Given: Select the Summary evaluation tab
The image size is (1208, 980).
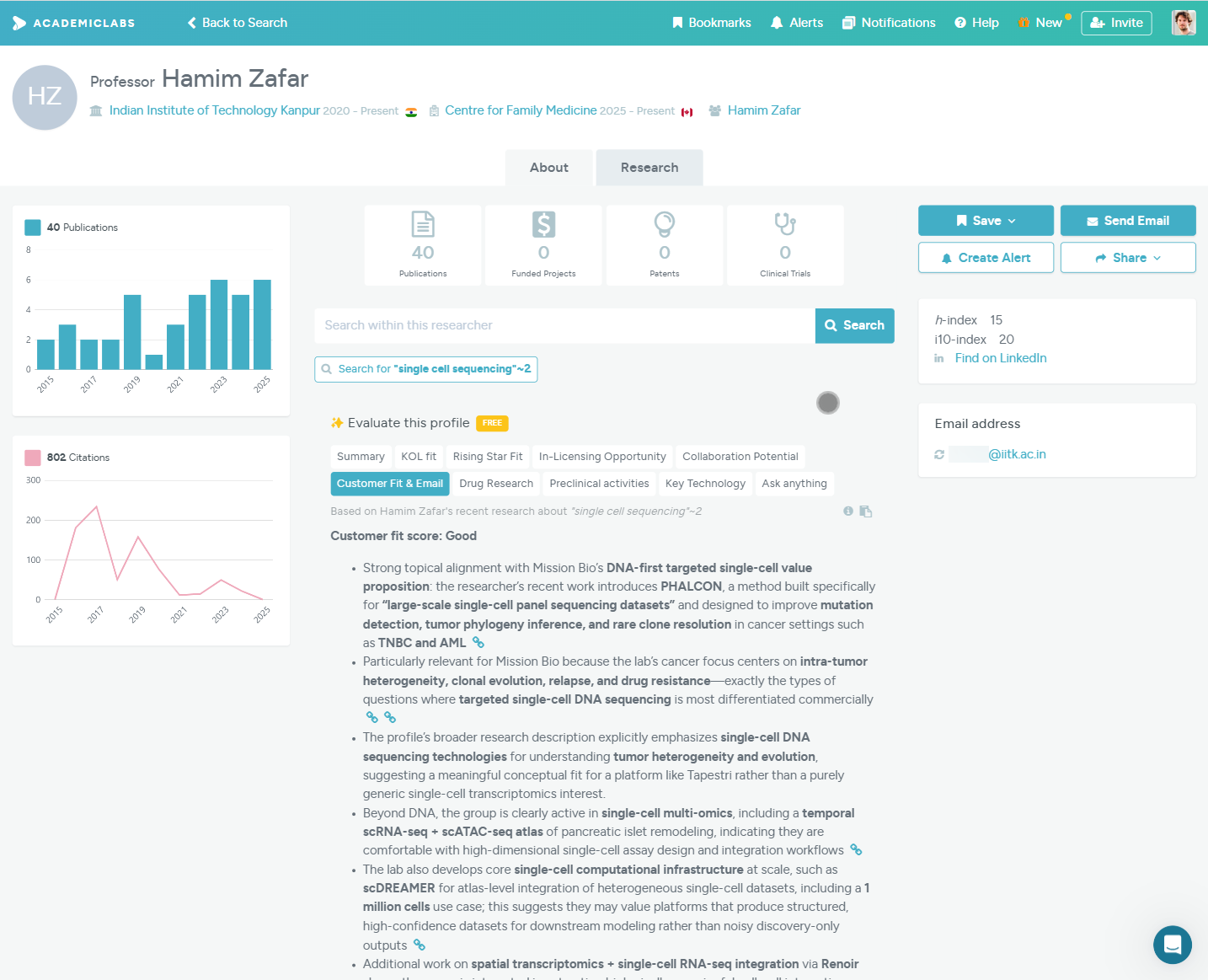Looking at the screenshot, I should pos(361,457).
